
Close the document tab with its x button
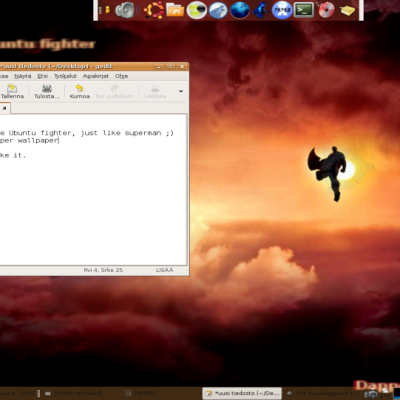(5, 108)
